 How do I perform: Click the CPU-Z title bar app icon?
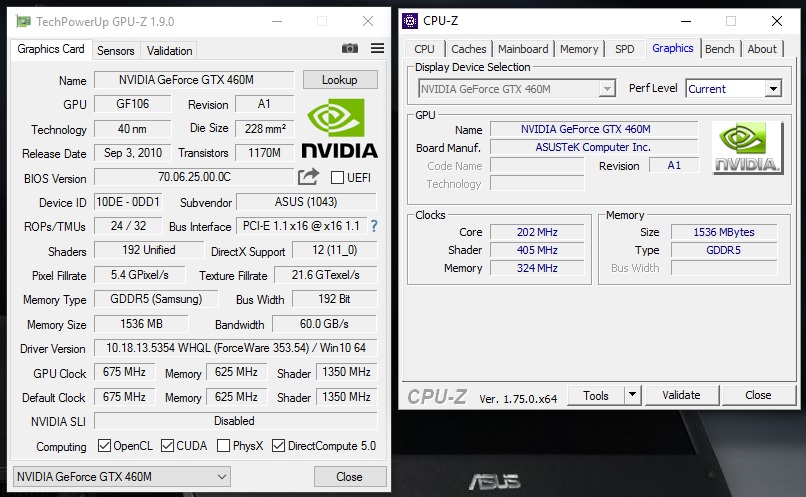(x=410, y=21)
